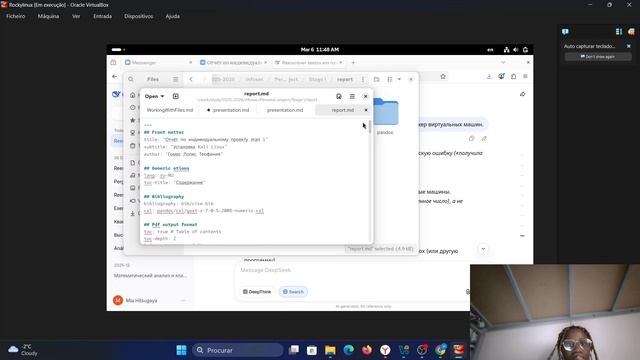Open GNOME system status menu icons
Image resolution: width=640 pixels, height=360 pixels.
[x=516, y=49]
